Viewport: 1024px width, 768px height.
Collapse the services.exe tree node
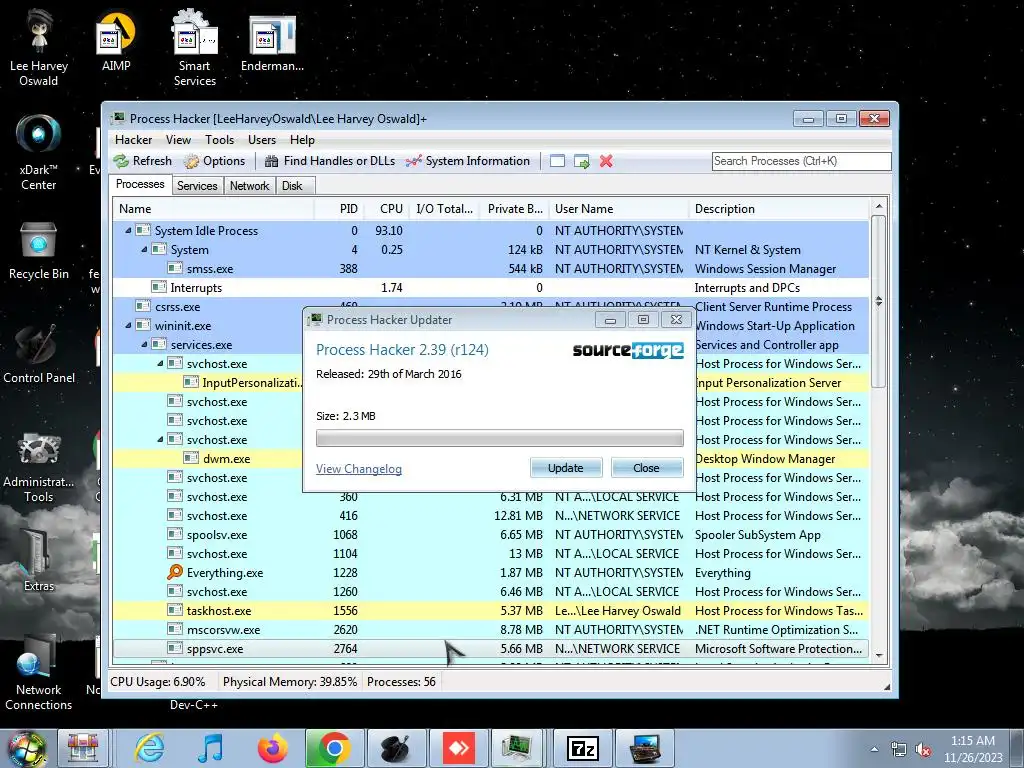click(x=144, y=344)
